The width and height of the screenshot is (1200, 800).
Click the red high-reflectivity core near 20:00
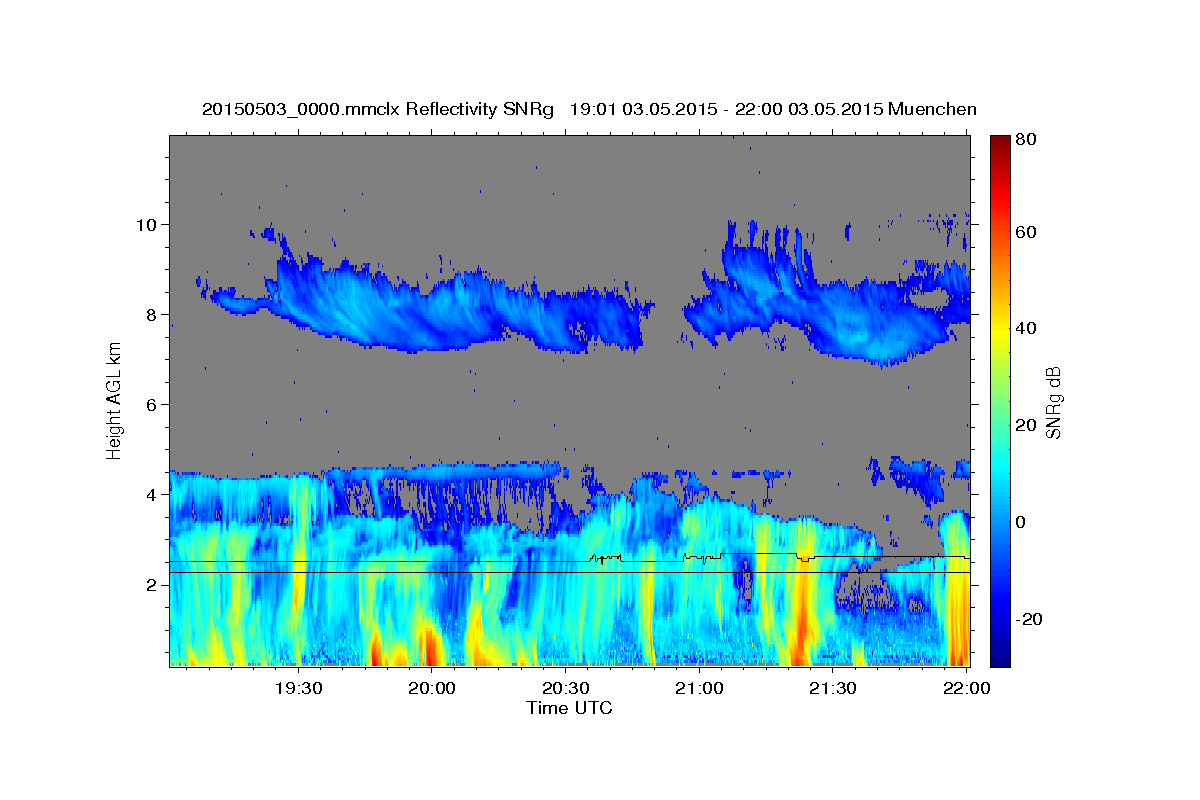(x=432, y=645)
